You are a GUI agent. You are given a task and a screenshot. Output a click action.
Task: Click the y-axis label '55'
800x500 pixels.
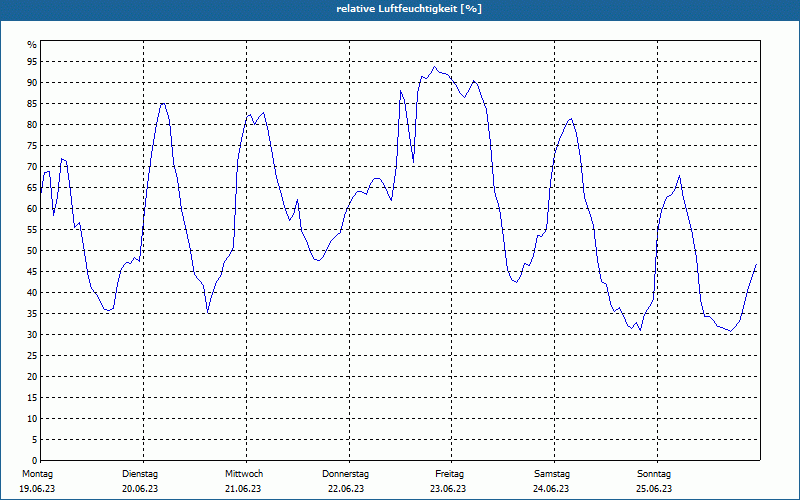(32, 230)
